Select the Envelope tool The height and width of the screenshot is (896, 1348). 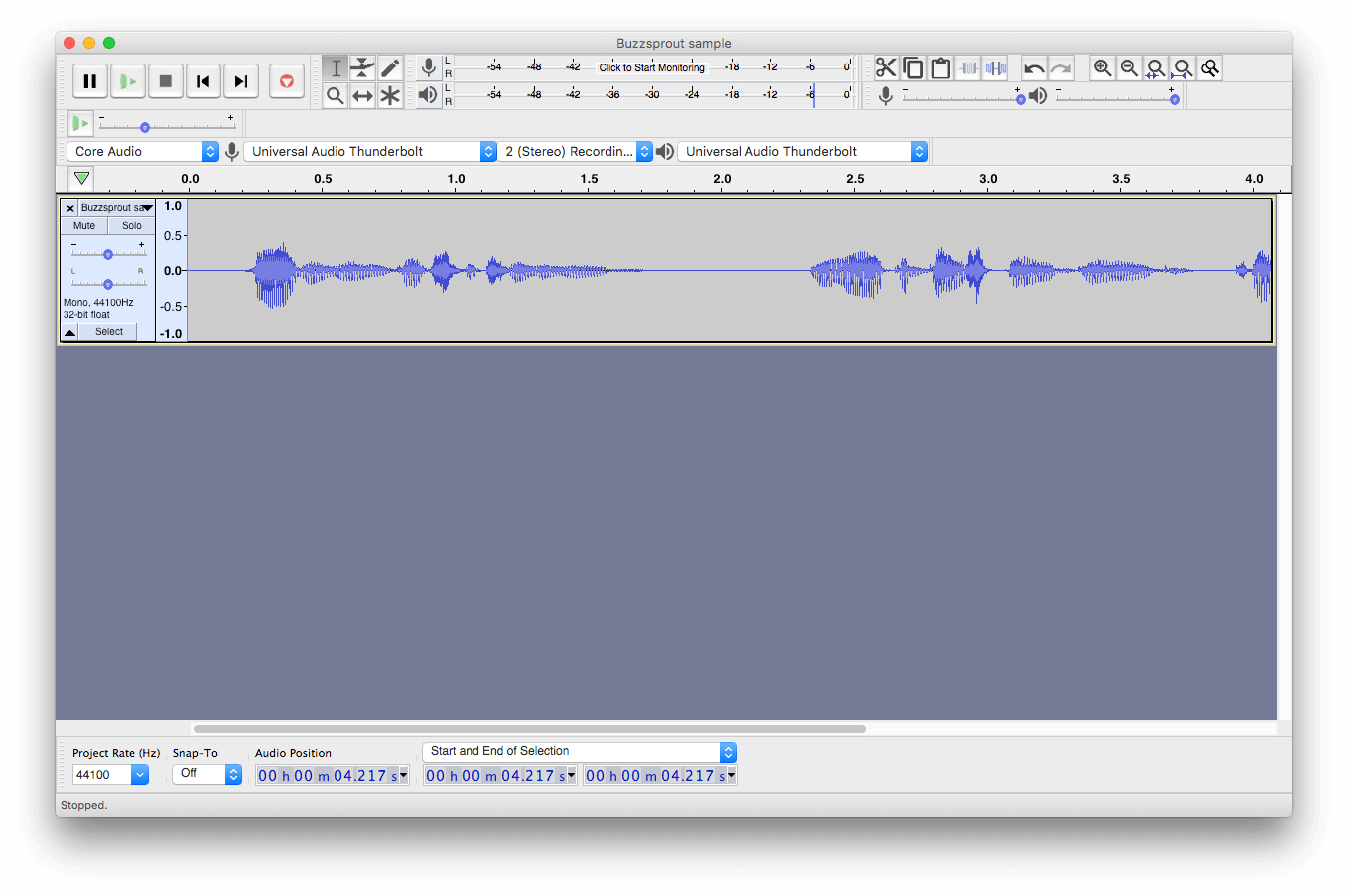pyautogui.click(x=363, y=67)
